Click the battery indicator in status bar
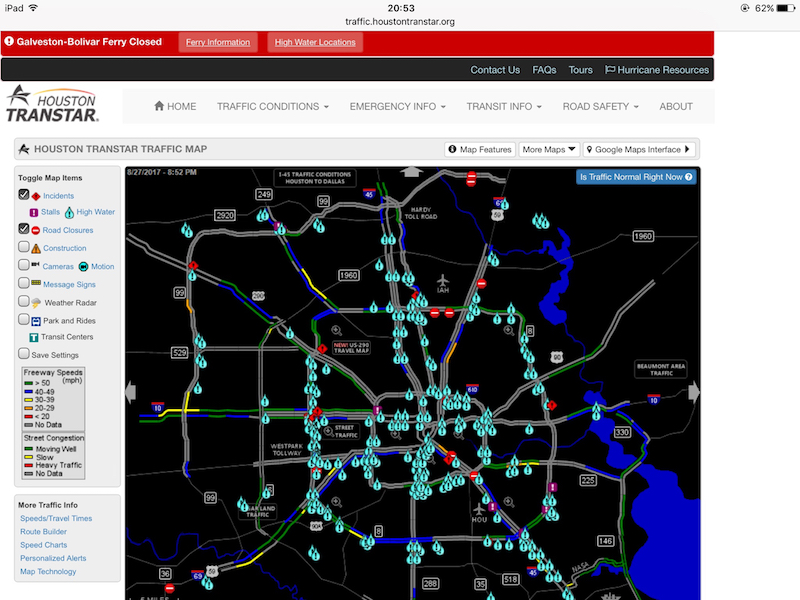The image size is (800, 600). tap(785, 8)
